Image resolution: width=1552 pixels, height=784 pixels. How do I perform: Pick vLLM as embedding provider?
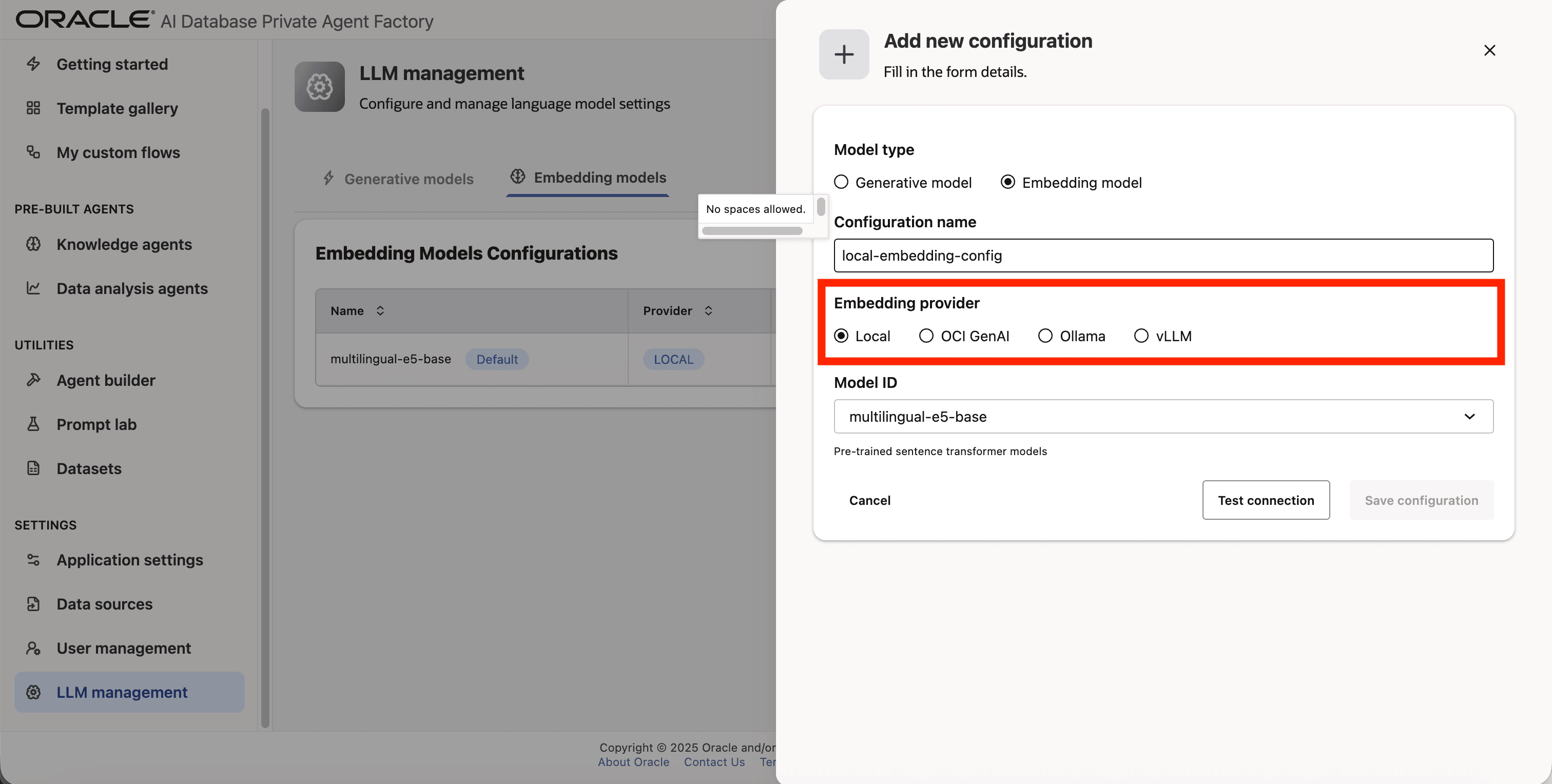[1141, 336]
